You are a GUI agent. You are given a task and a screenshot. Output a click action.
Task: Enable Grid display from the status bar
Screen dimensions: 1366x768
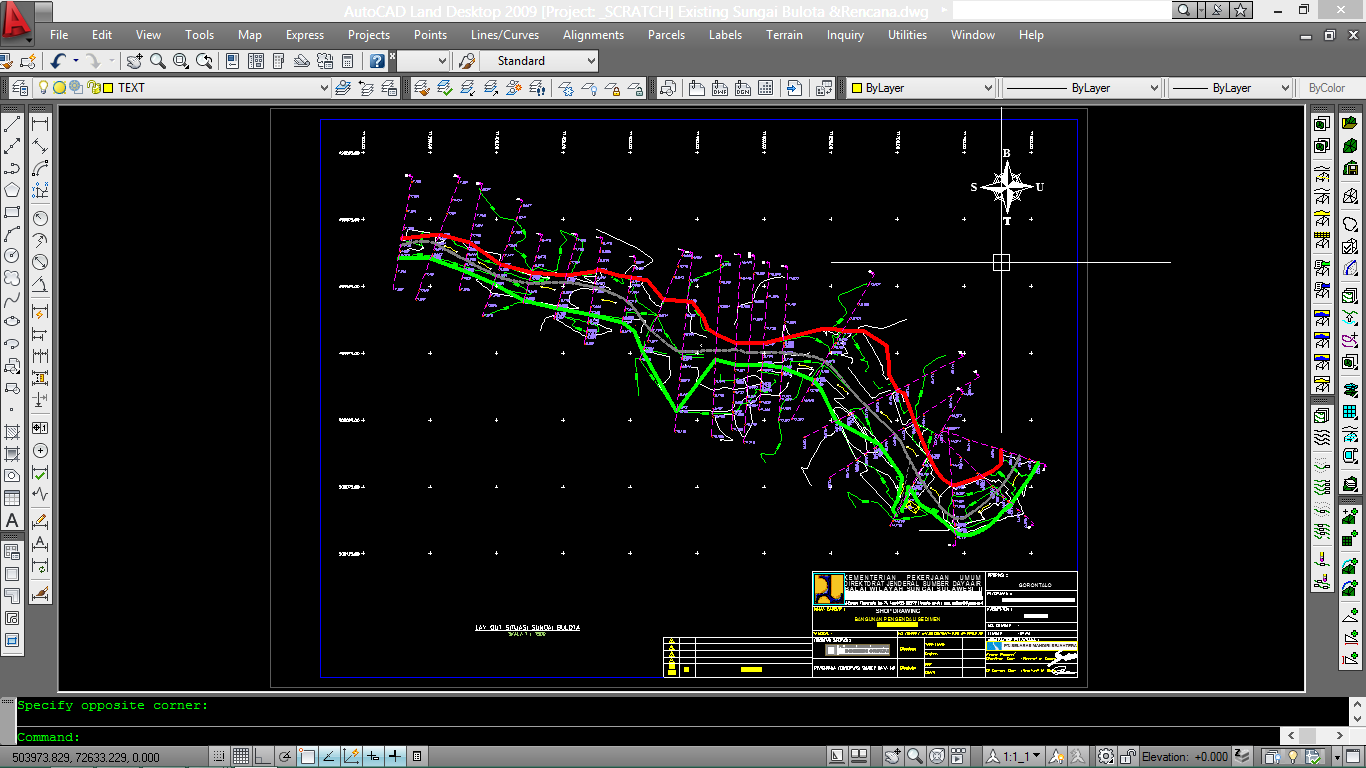coord(241,757)
